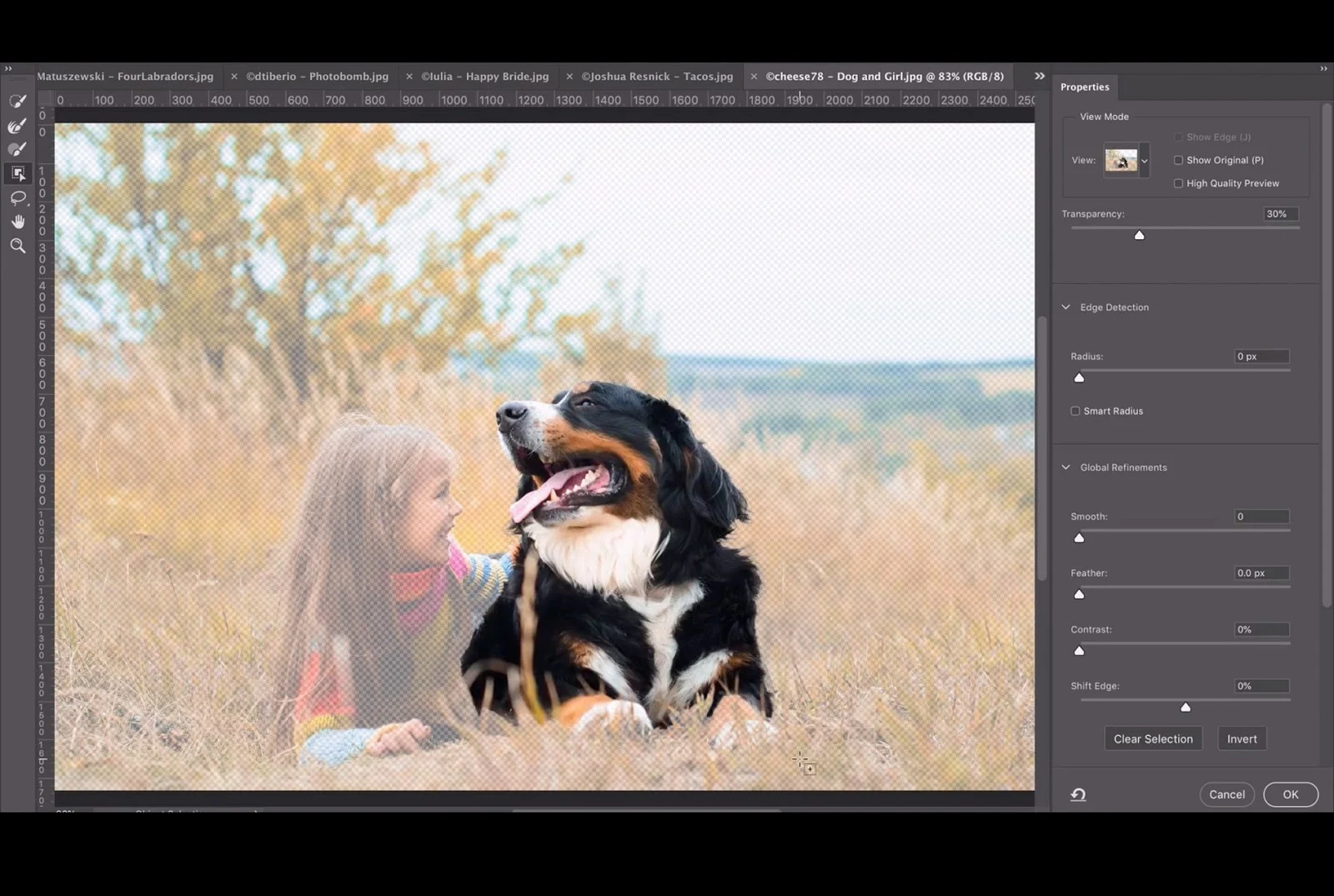This screenshot has height=896, width=1334.
Task: Select the Quick Selection tool
Action: 18,102
